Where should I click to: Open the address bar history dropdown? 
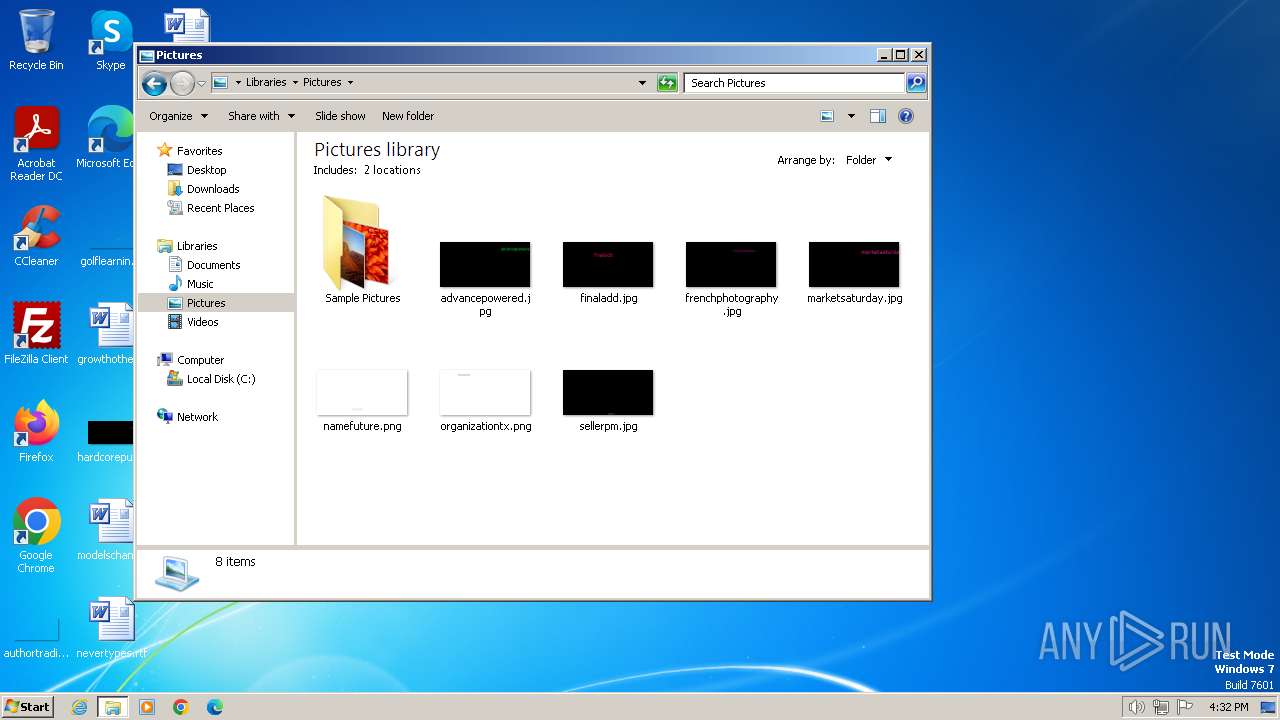point(642,83)
